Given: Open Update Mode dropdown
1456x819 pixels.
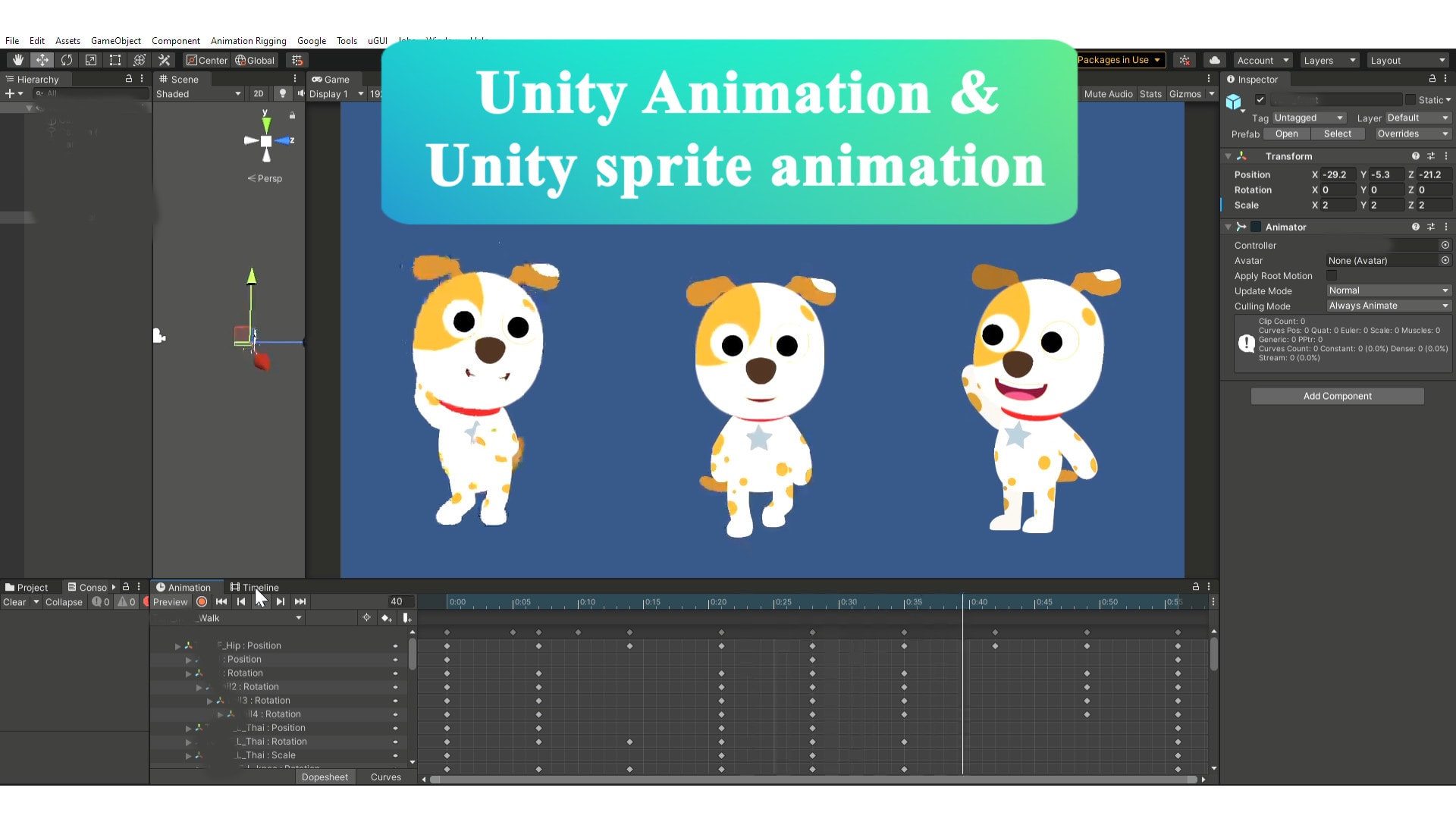Looking at the screenshot, I should 1389,290.
